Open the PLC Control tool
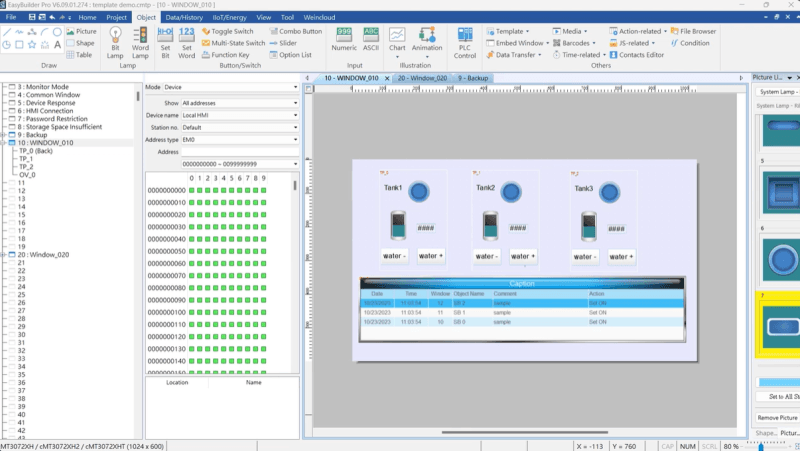Screen dimensions: 800x451 click(x=465, y=42)
